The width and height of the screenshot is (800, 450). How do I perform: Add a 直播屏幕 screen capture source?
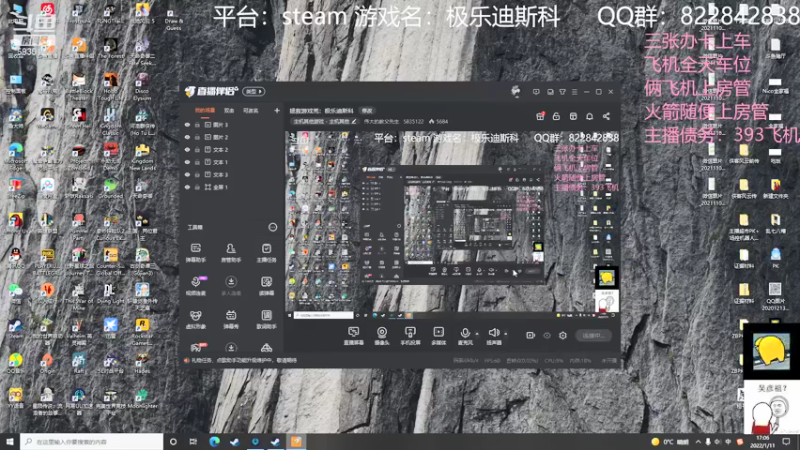click(x=353, y=336)
